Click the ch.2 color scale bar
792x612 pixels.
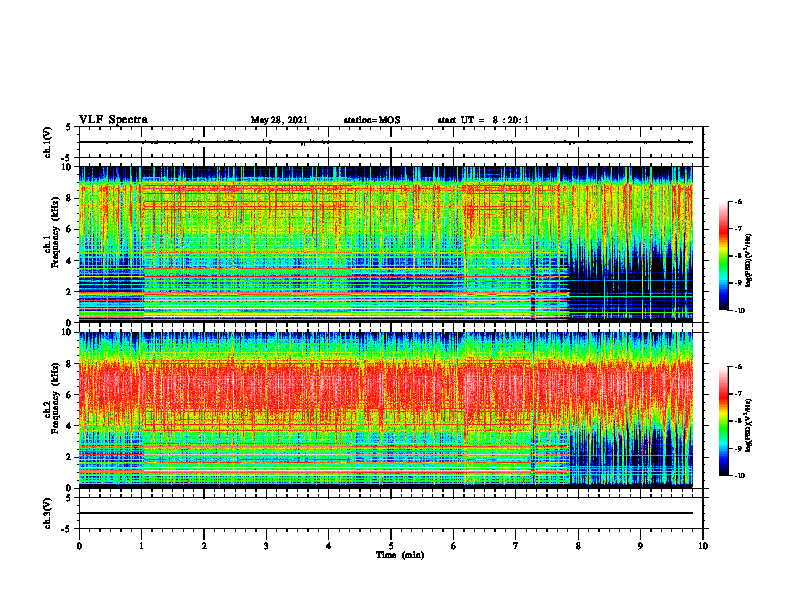(x=723, y=421)
